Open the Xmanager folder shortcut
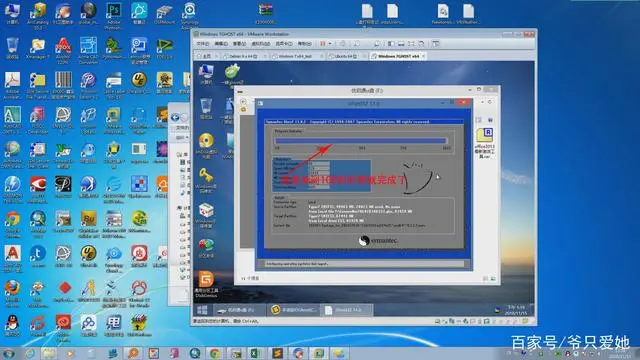Image resolution: width=640 pixels, height=360 pixels. click(x=38, y=48)
